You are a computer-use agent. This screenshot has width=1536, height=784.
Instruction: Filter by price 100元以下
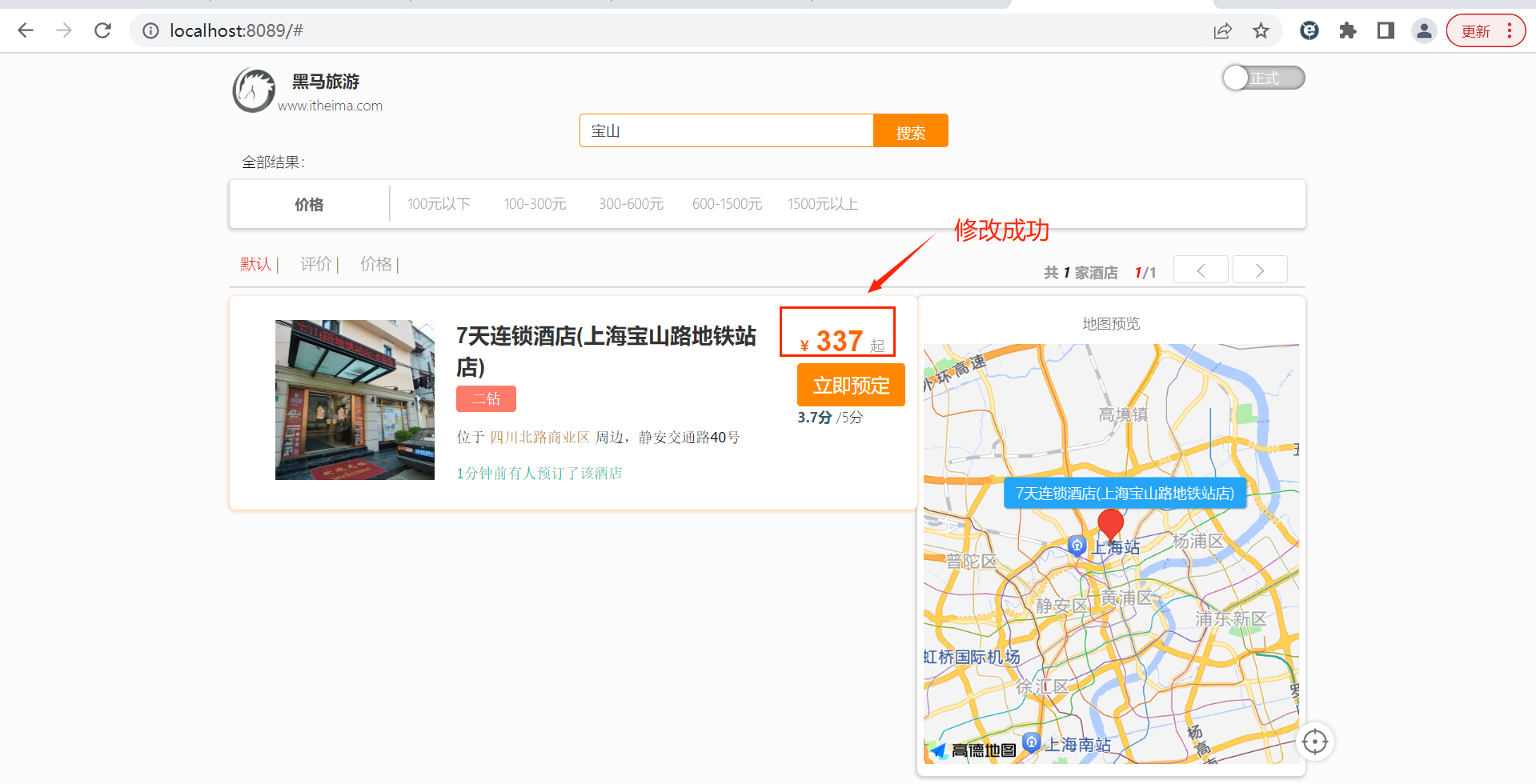click(x=439, y=204)
